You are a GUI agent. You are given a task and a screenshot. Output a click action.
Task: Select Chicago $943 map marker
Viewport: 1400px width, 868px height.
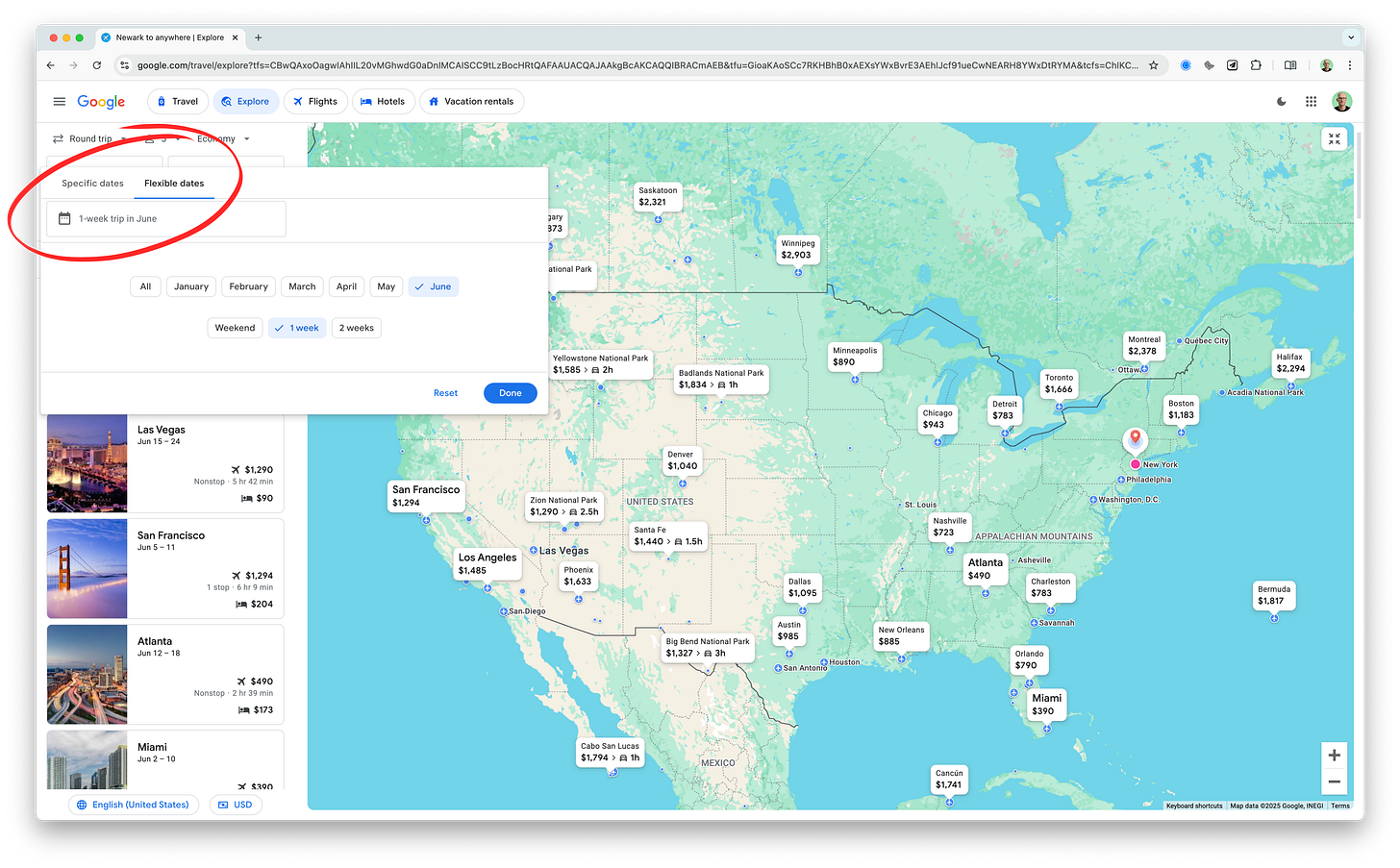coord(937,419)
